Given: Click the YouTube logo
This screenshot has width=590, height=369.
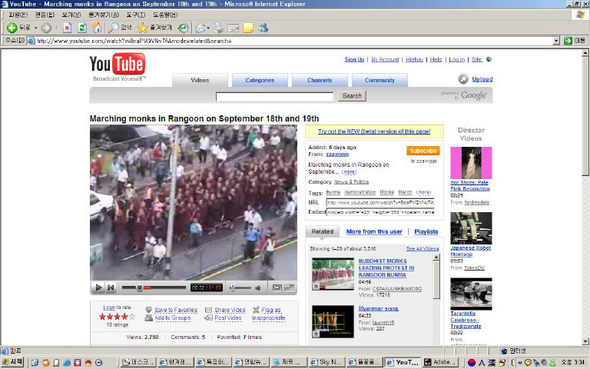Looking at the screenshot, I should click(x=117, y=64).
